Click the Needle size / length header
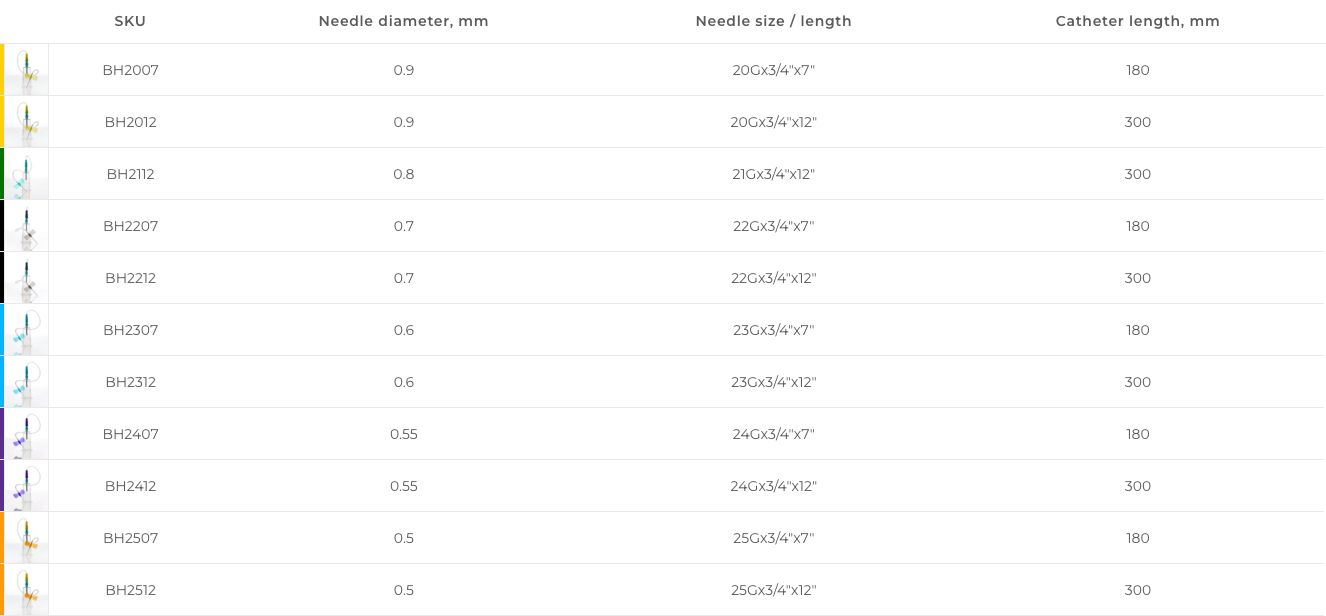The width and height of the screenshot is (1326, 616). (x=773, y=21)
